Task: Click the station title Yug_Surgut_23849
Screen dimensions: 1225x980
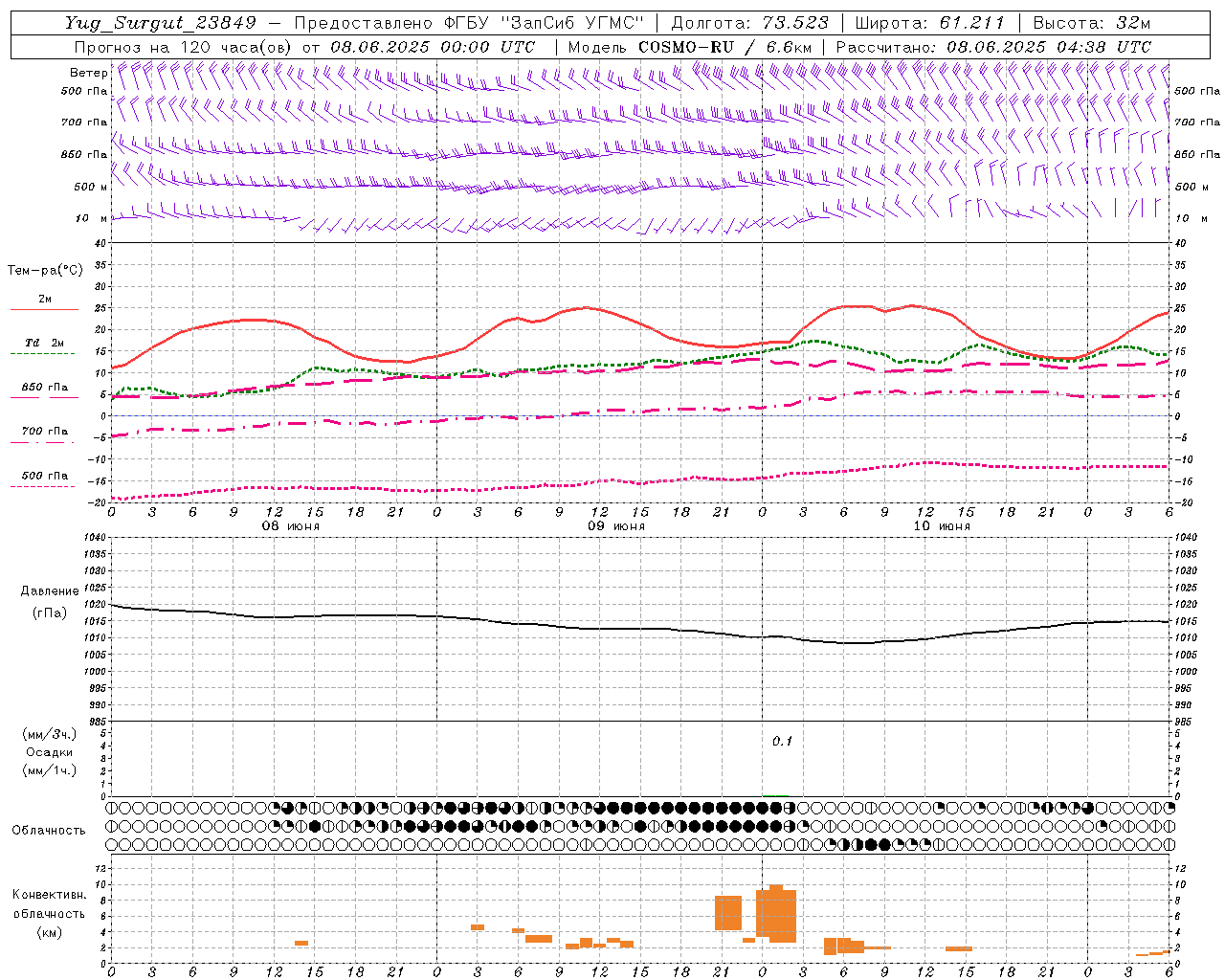Action: (x=161, y=23)
